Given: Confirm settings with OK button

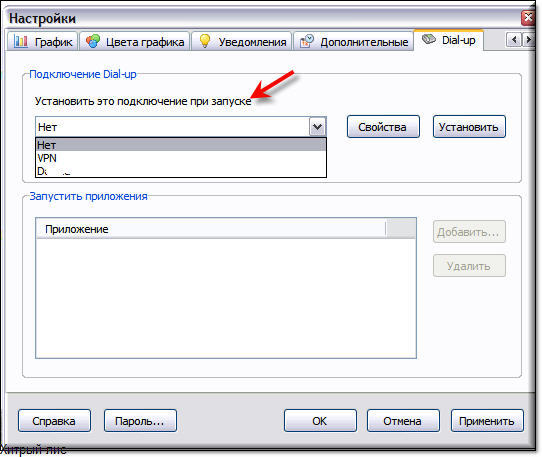Looking at the screenshot, I should [320, 421].
